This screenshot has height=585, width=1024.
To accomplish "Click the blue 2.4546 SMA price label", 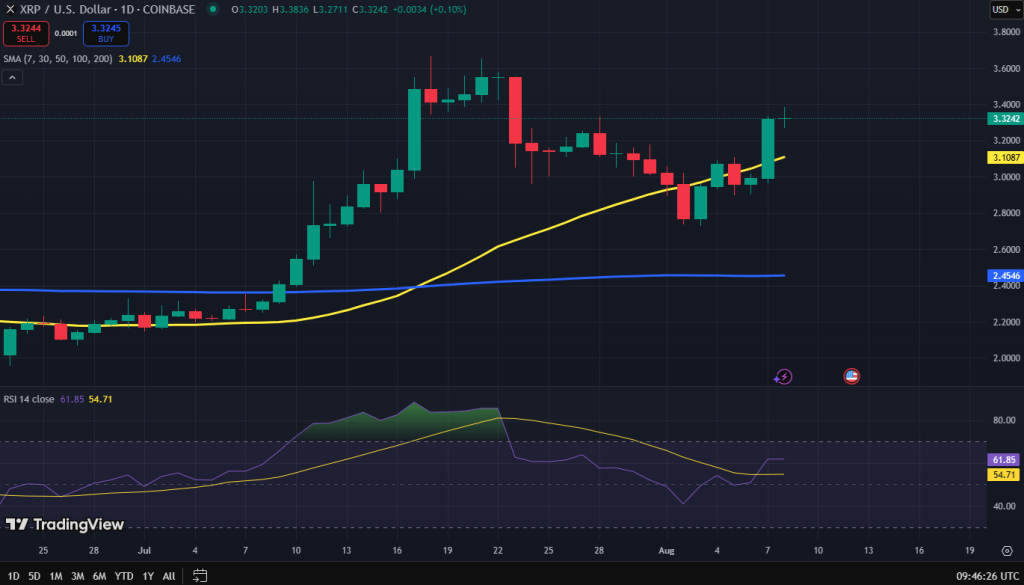I will pos(1004,276).
